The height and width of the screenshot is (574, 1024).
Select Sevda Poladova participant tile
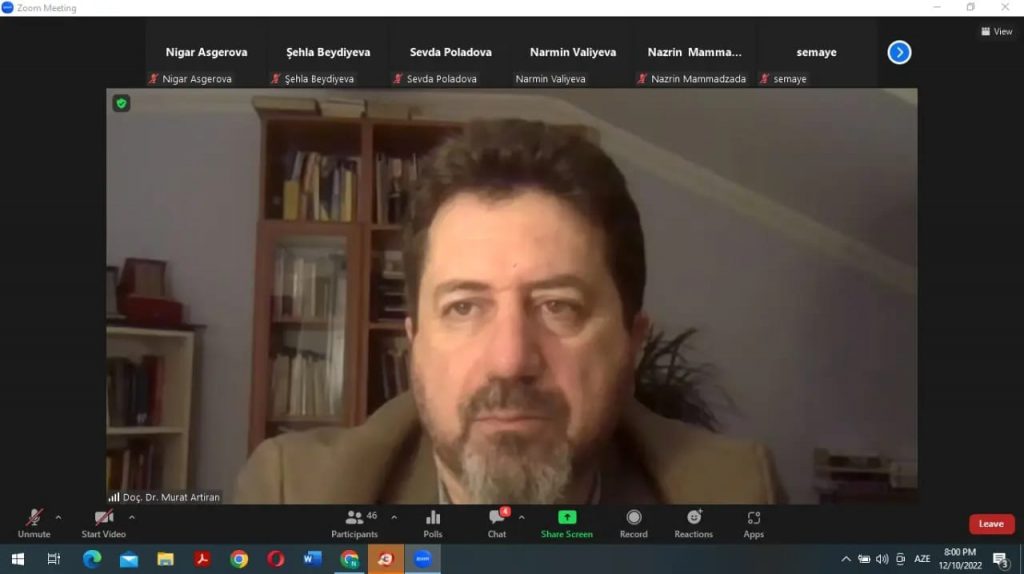click(451, 54)
